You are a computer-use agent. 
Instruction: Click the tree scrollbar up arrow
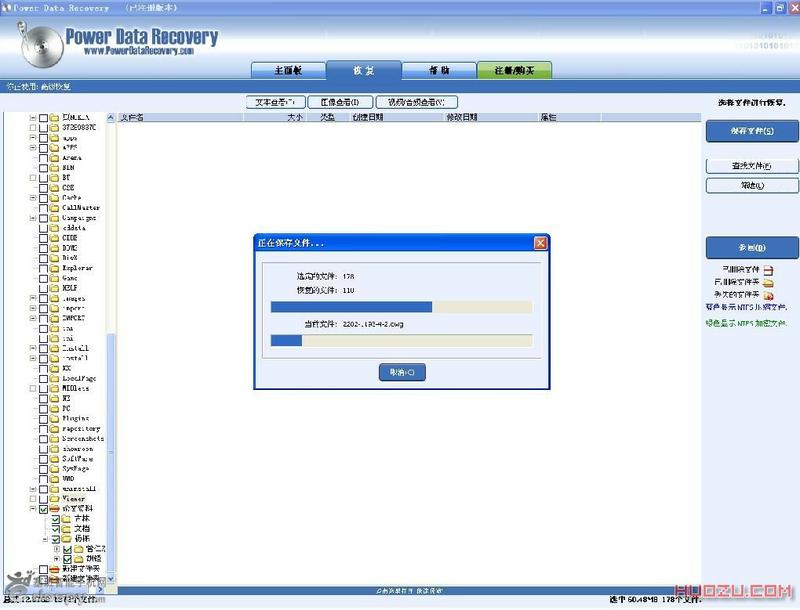coord(111,118)
